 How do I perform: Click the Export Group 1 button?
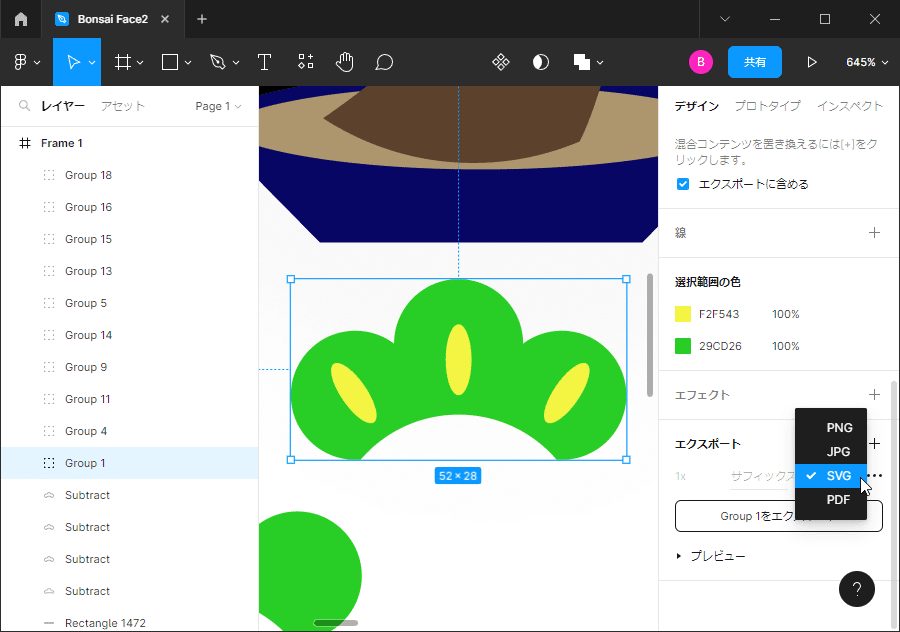pyautogui.click(x=778, y=516)
